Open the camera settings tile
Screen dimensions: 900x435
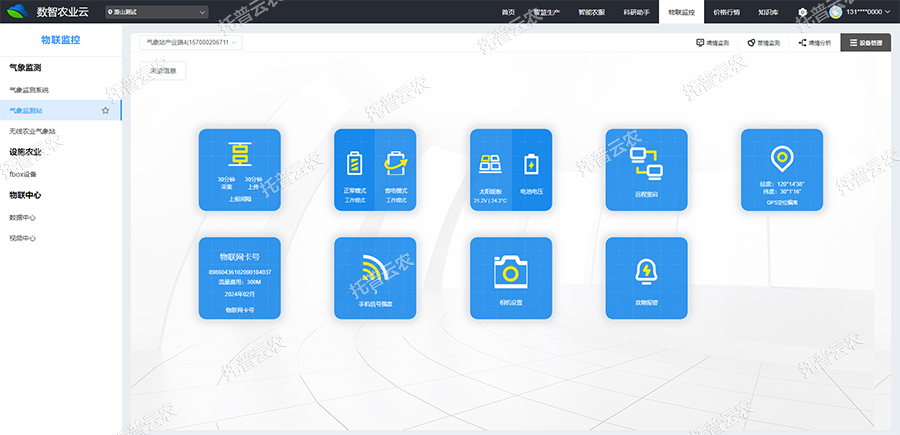(x=510, y=277)
